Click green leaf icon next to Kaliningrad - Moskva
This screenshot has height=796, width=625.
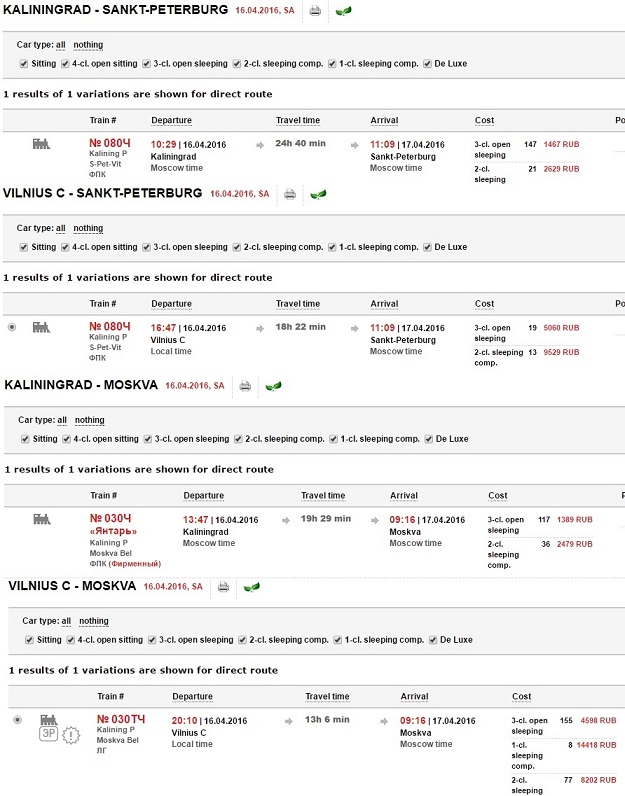pos(273,386)
